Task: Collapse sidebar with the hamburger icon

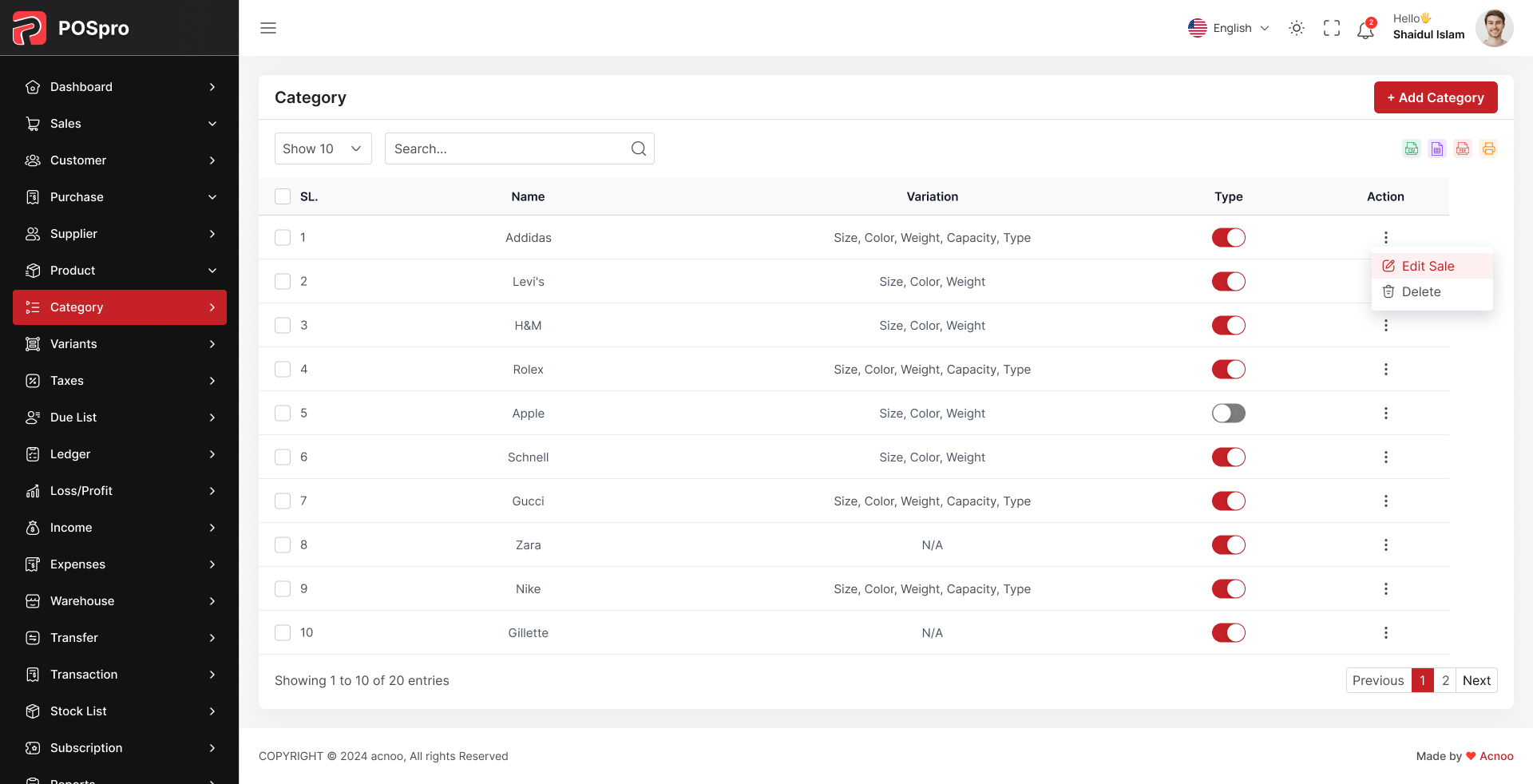Action: click(268, 28)
